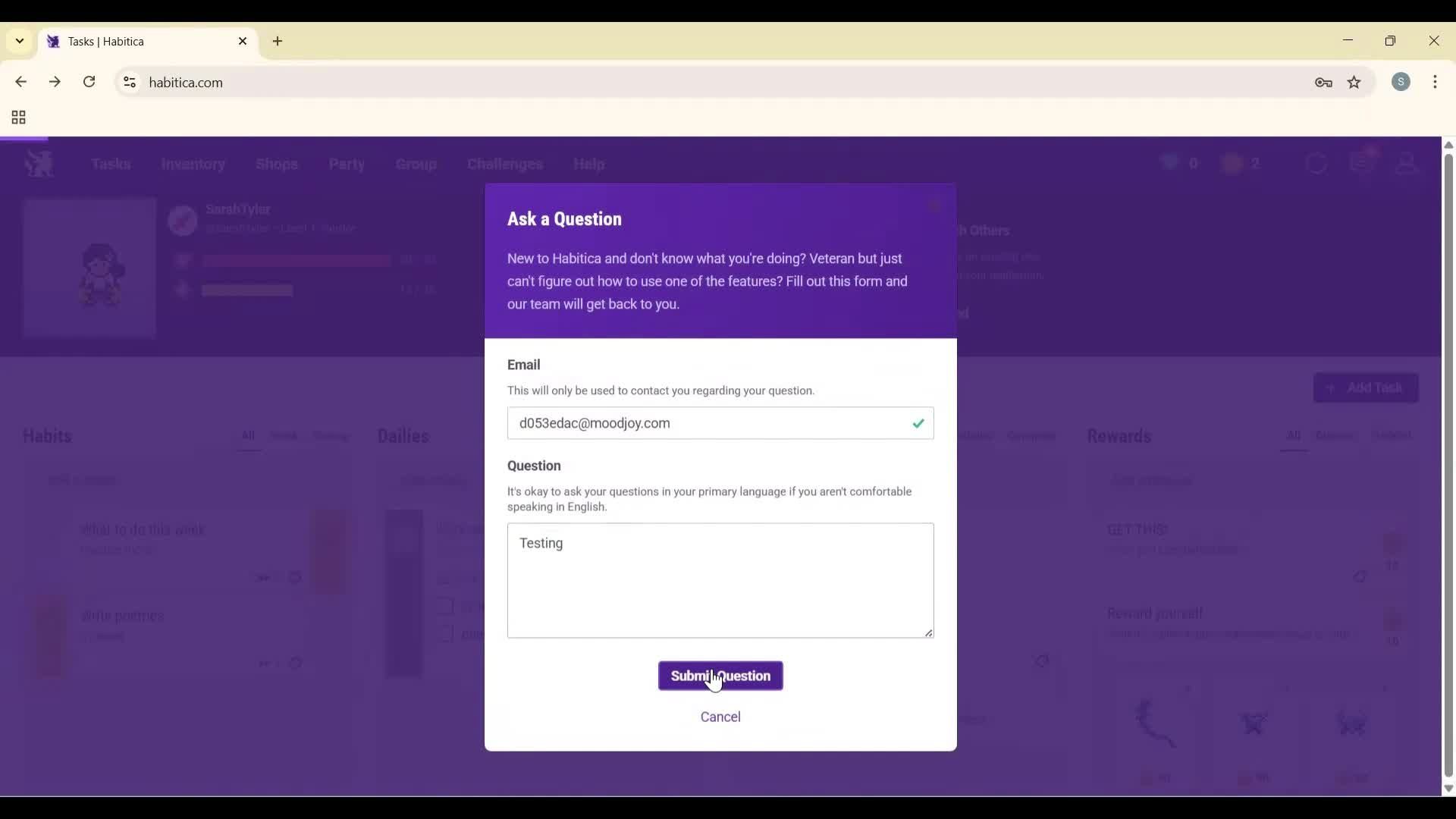1456x819 pixels.
Task: Reload the page with the refresh icon
Action: [x=89, y=82]
